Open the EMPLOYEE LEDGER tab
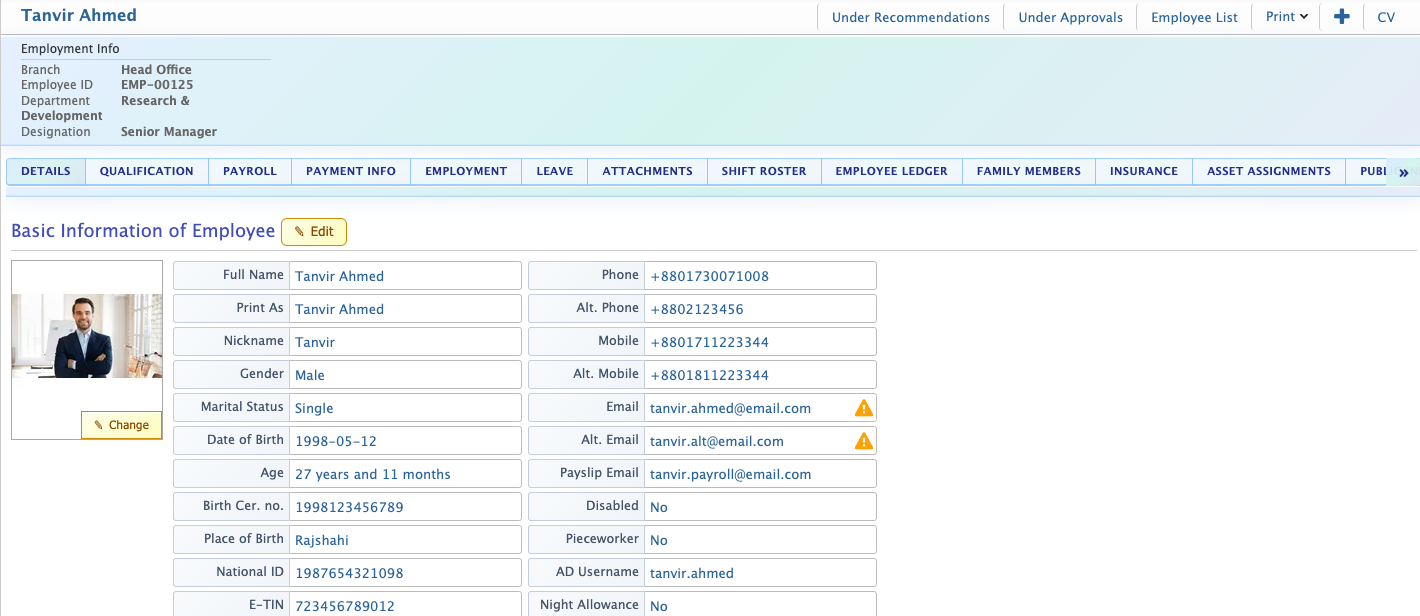Viewport: 1420px width, 616px height. 891,171
